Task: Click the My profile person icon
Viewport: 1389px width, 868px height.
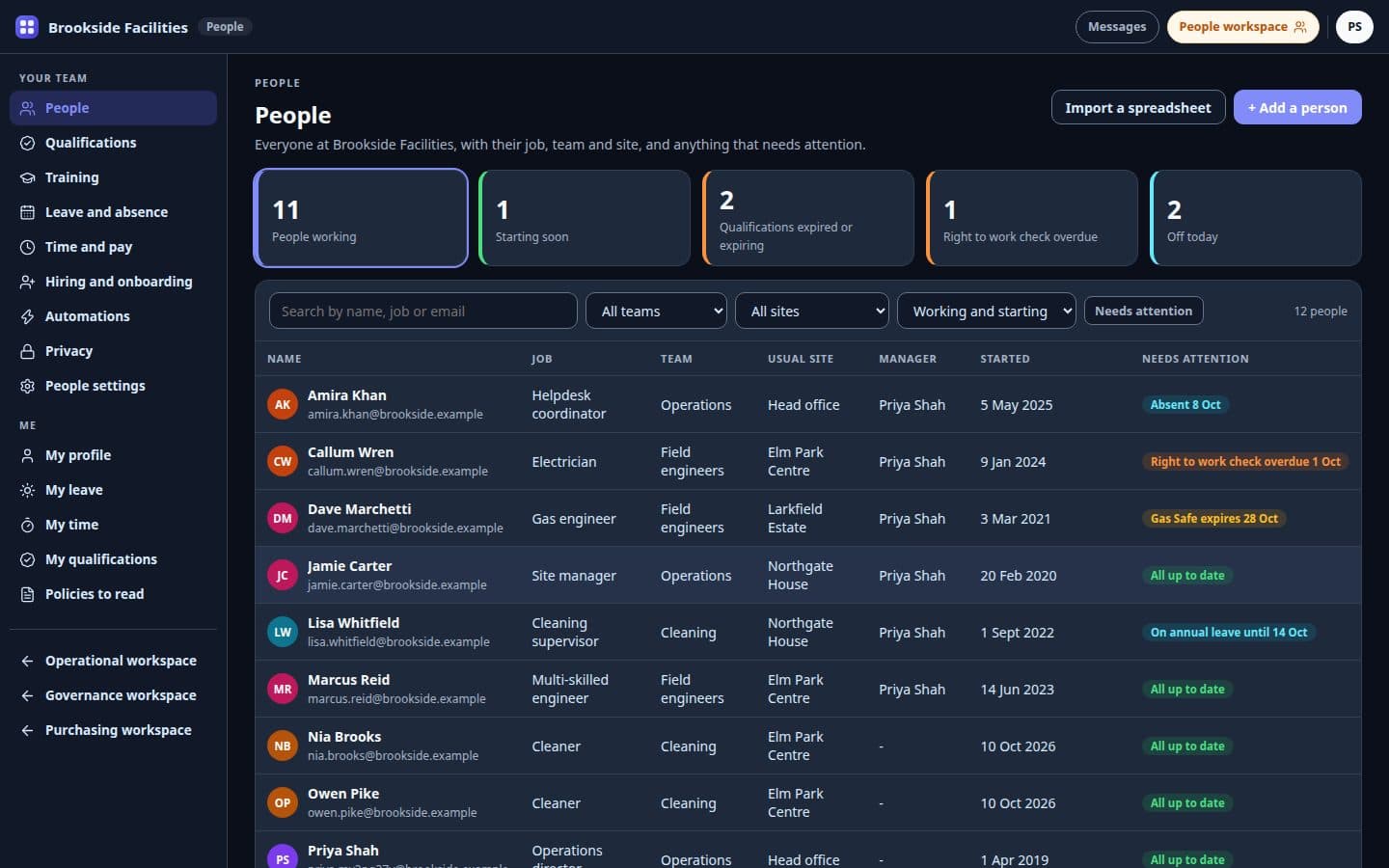Action: tap(28, 455)
